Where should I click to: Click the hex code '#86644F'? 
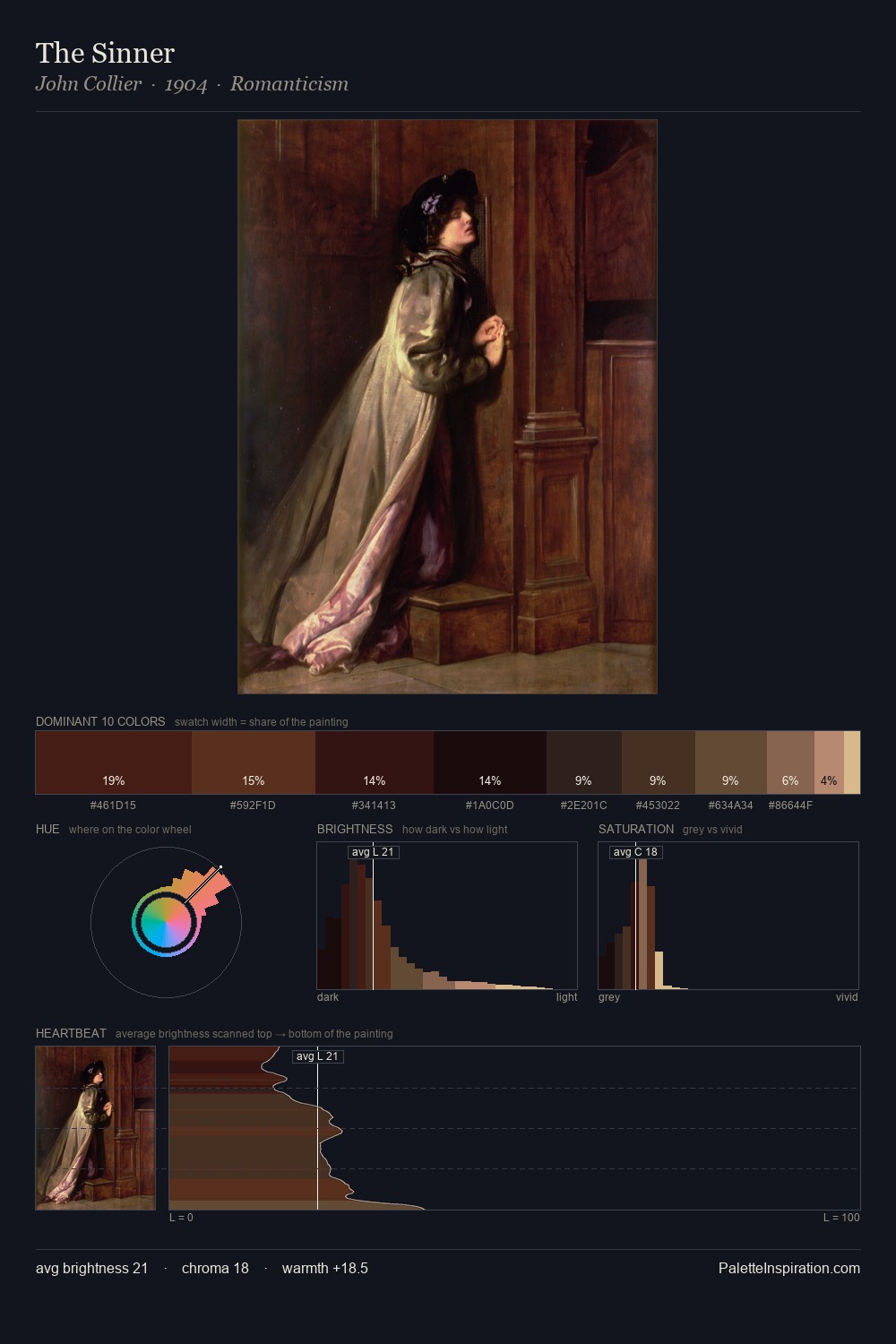click(x=790, y=806)
